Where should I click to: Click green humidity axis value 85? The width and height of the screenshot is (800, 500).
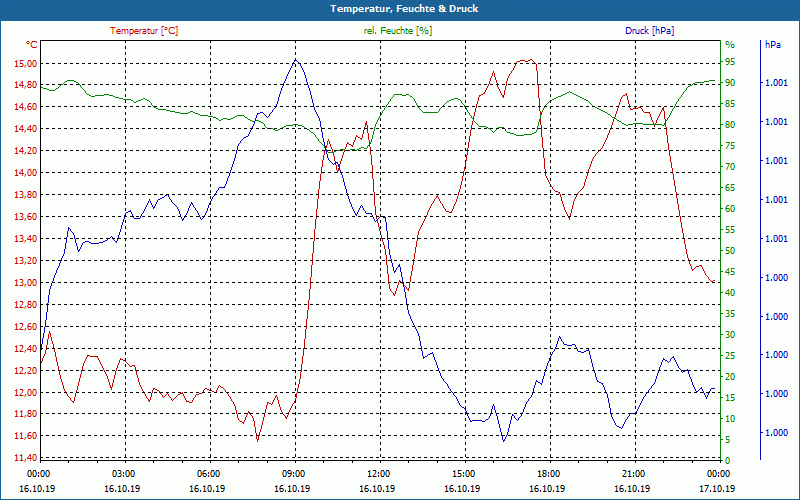click(x=730, y=104)
